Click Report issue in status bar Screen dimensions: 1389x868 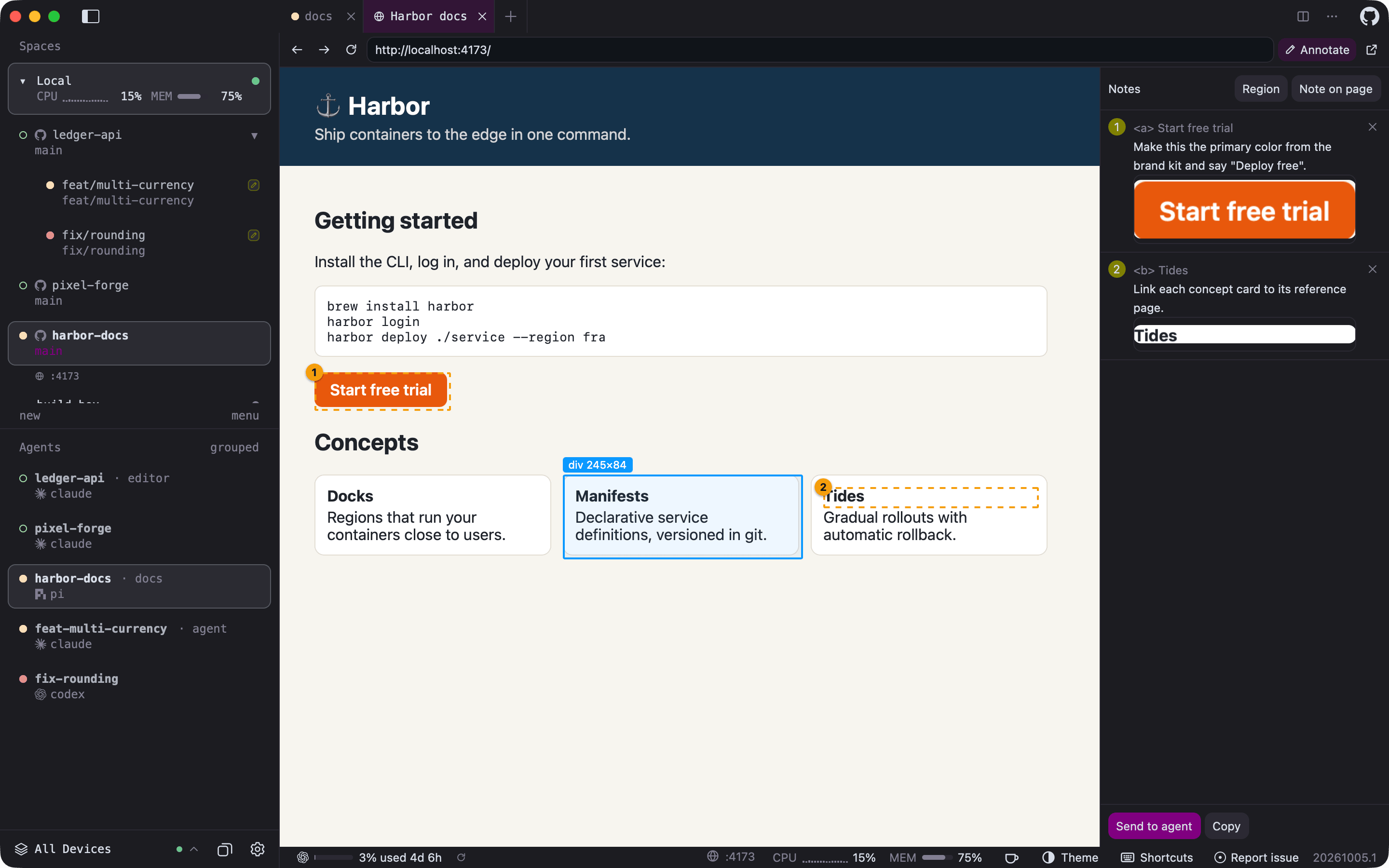click(1256, 857)
